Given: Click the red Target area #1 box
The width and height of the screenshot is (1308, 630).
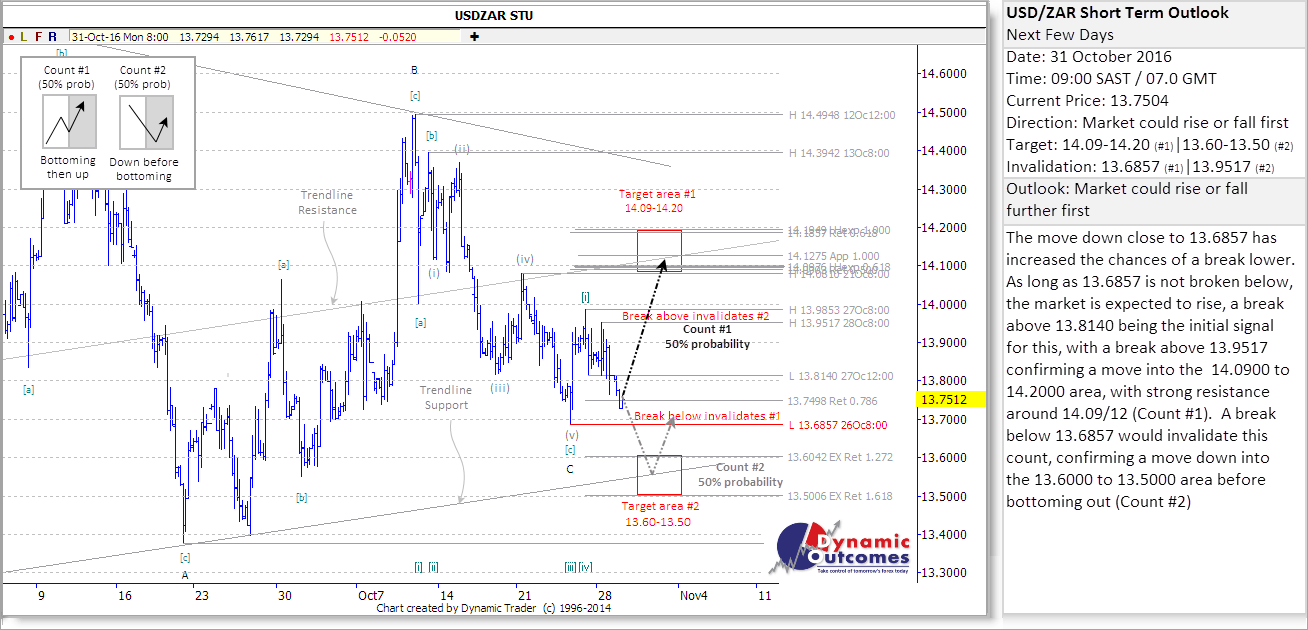Looking at the screenshot, I should (659, 251).
